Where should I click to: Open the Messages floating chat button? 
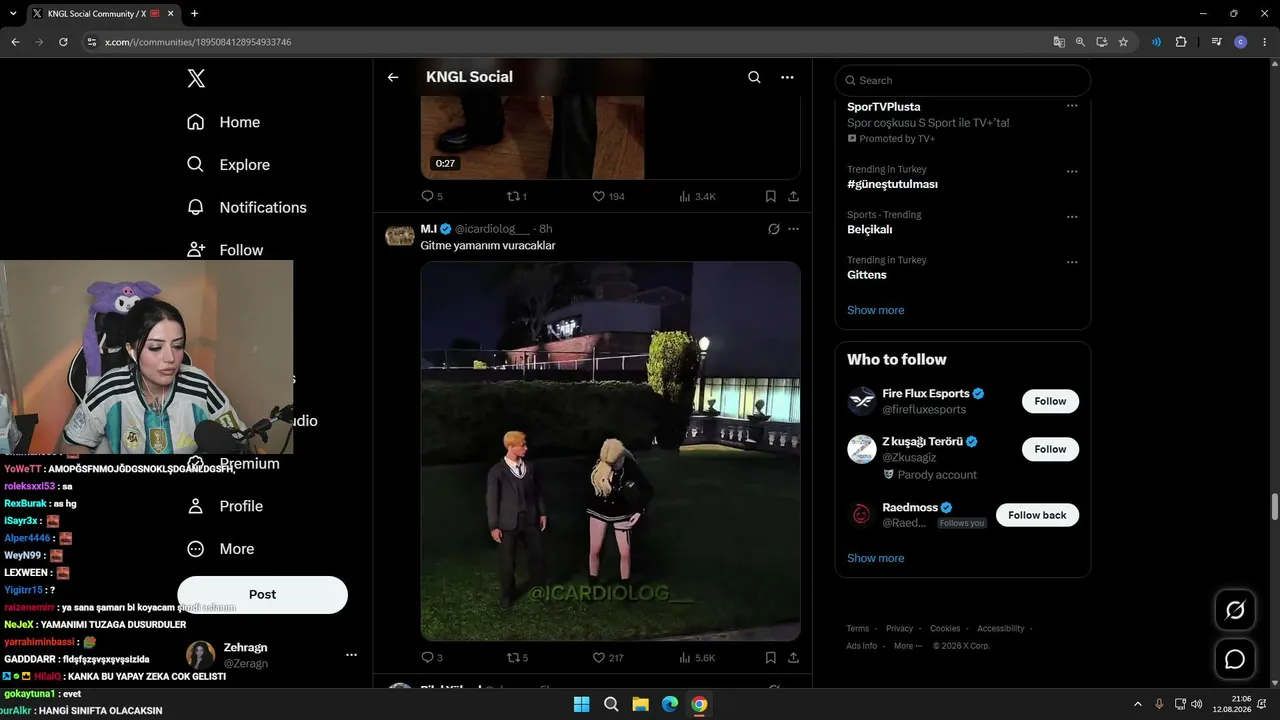tap(1235, 659)
